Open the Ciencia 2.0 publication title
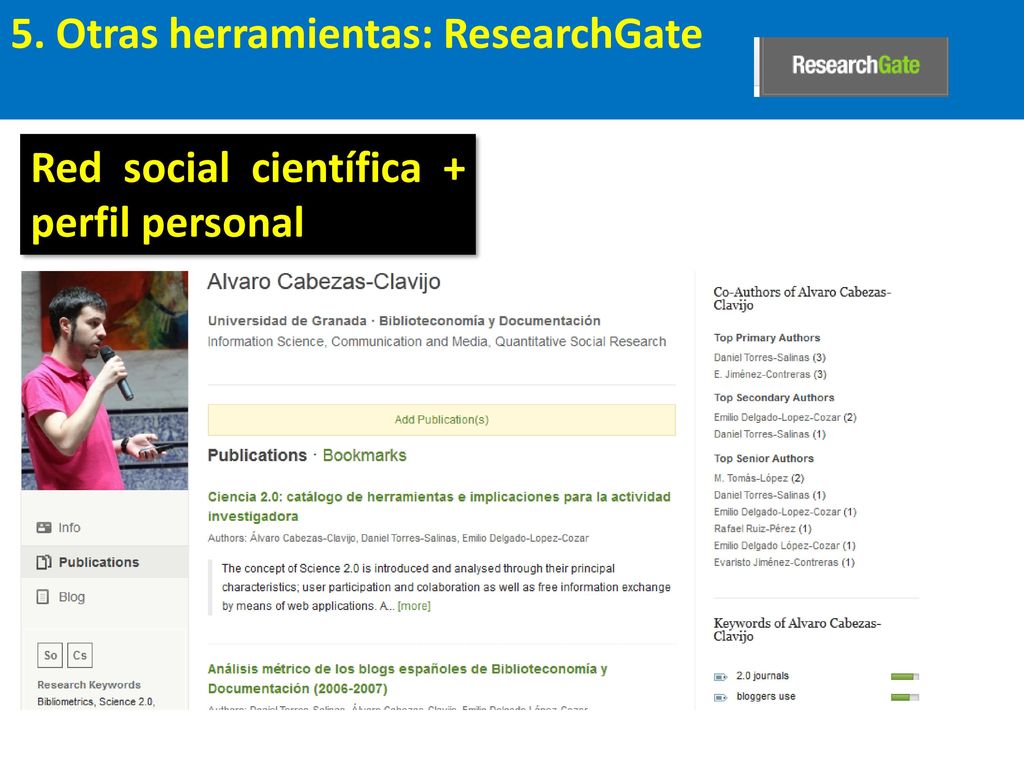1024x768 pixels. tap(439, 506)
